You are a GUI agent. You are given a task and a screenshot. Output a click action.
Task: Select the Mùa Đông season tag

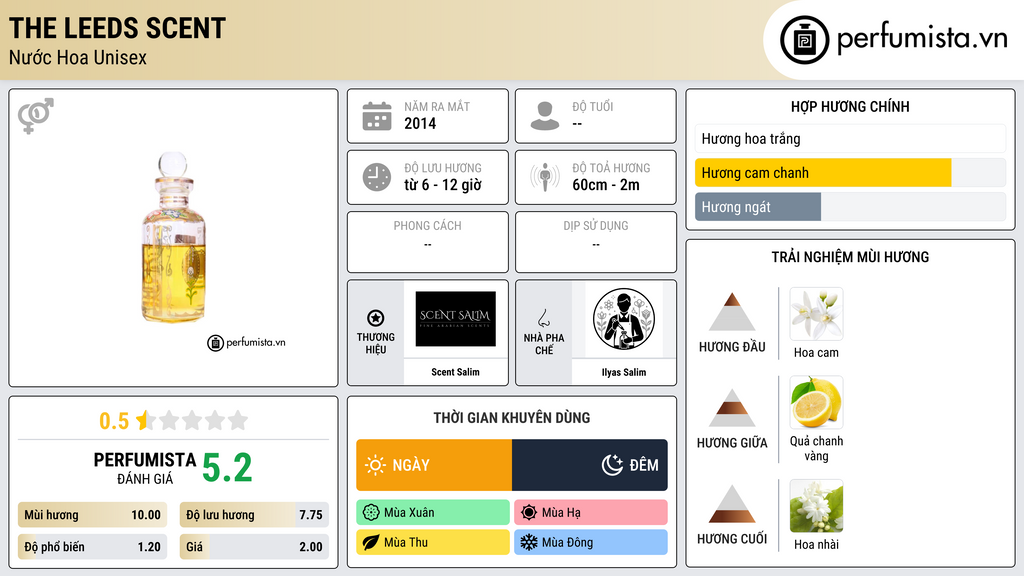point(591,542)
